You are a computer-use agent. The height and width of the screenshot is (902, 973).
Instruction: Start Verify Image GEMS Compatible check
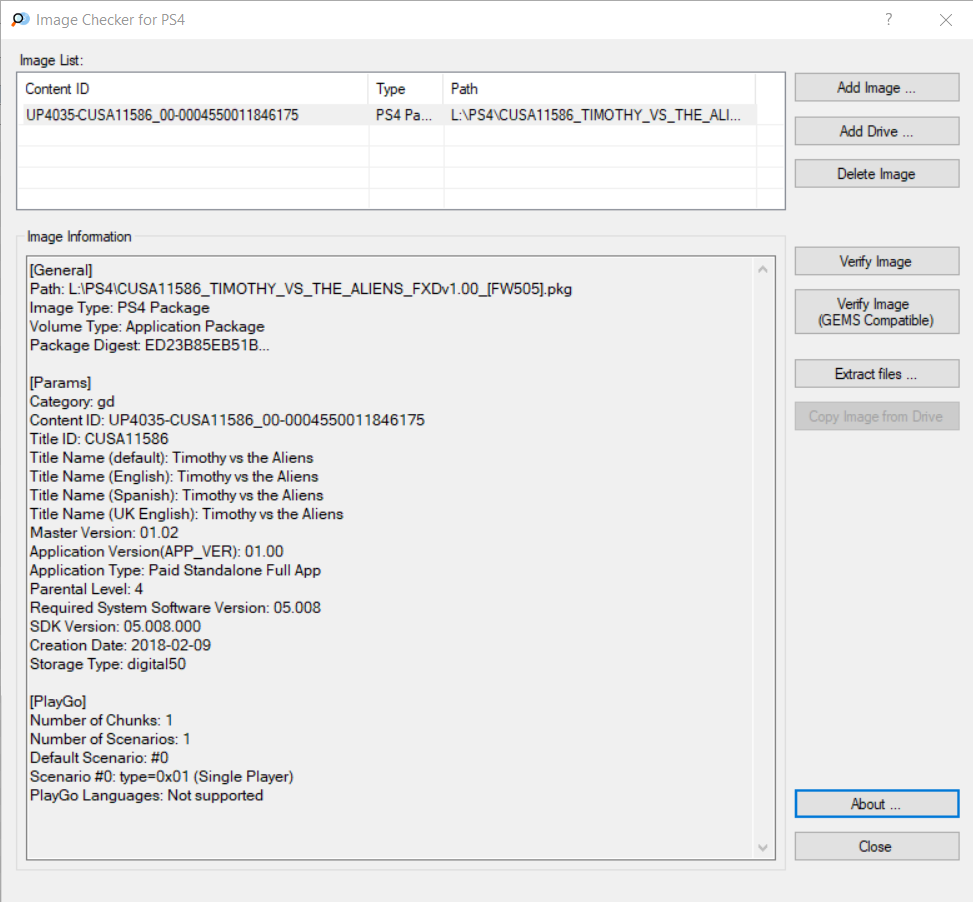(x=876, y=312)
